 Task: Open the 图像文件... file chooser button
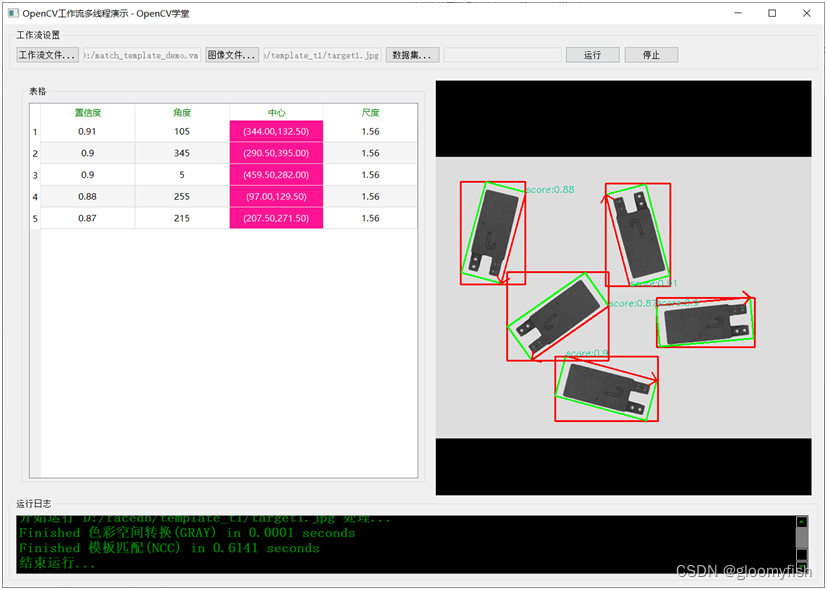(232, 55)
